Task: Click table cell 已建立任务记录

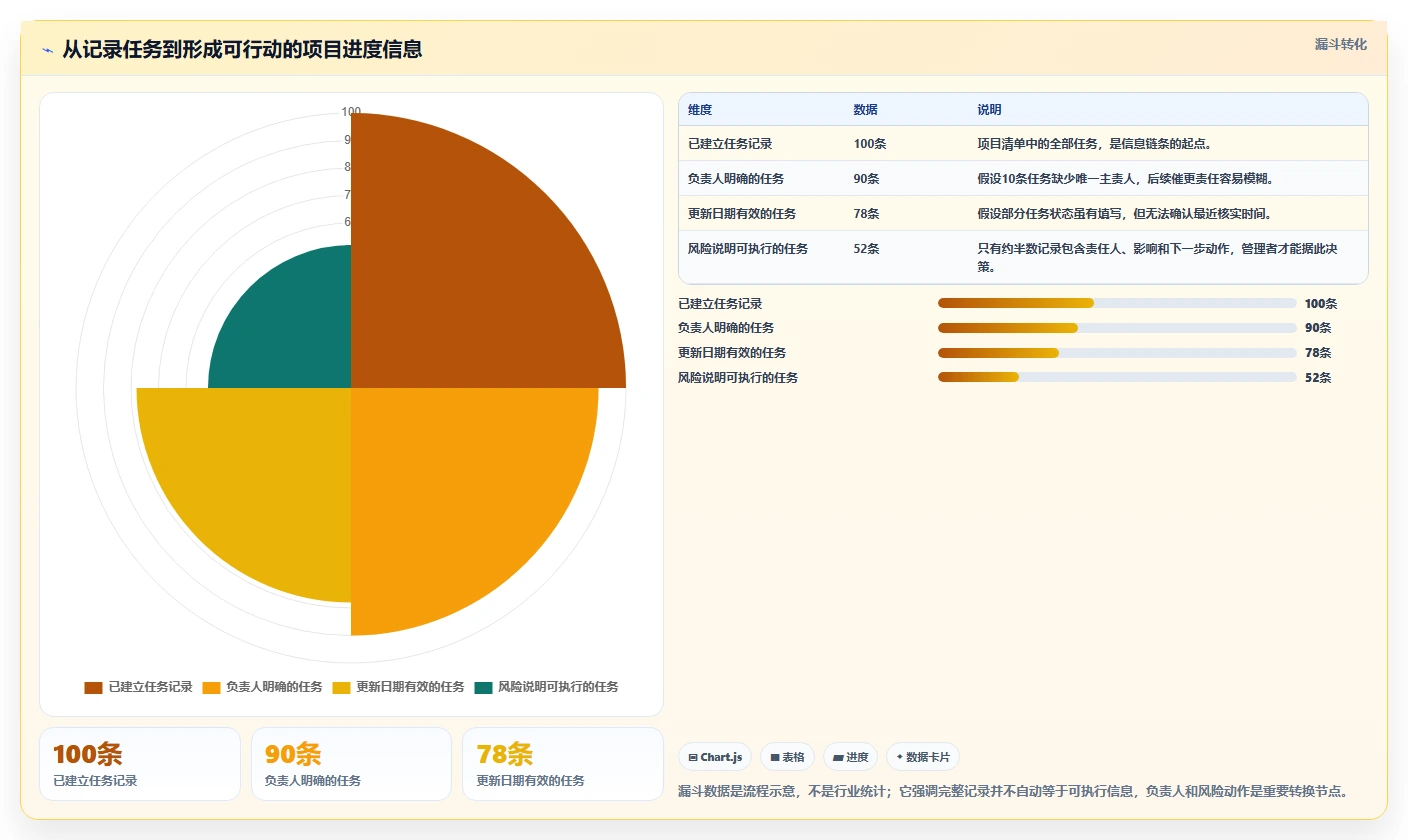Action: coord(730,144)
